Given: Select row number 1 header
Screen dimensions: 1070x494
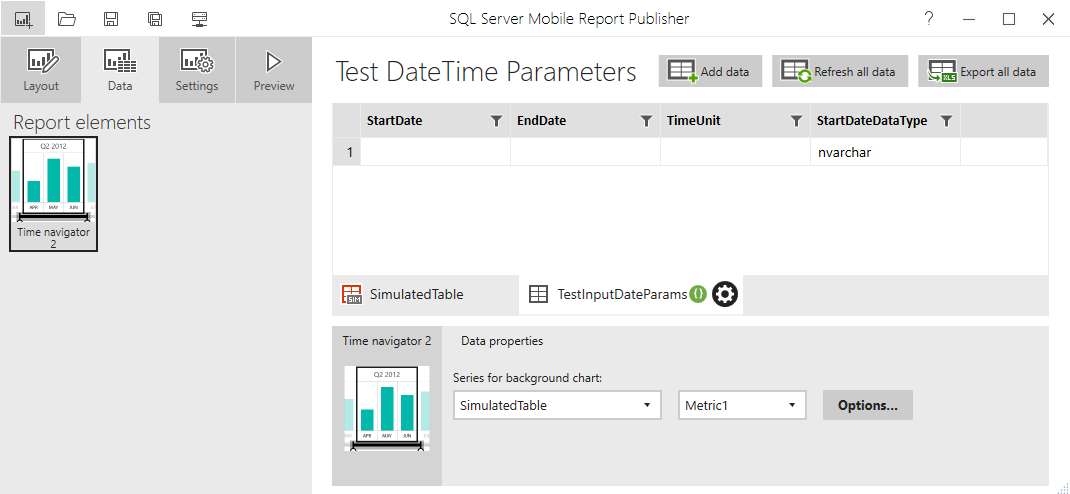Looking at the screenshot, I should pyautogui.click(x=347, y=152).
